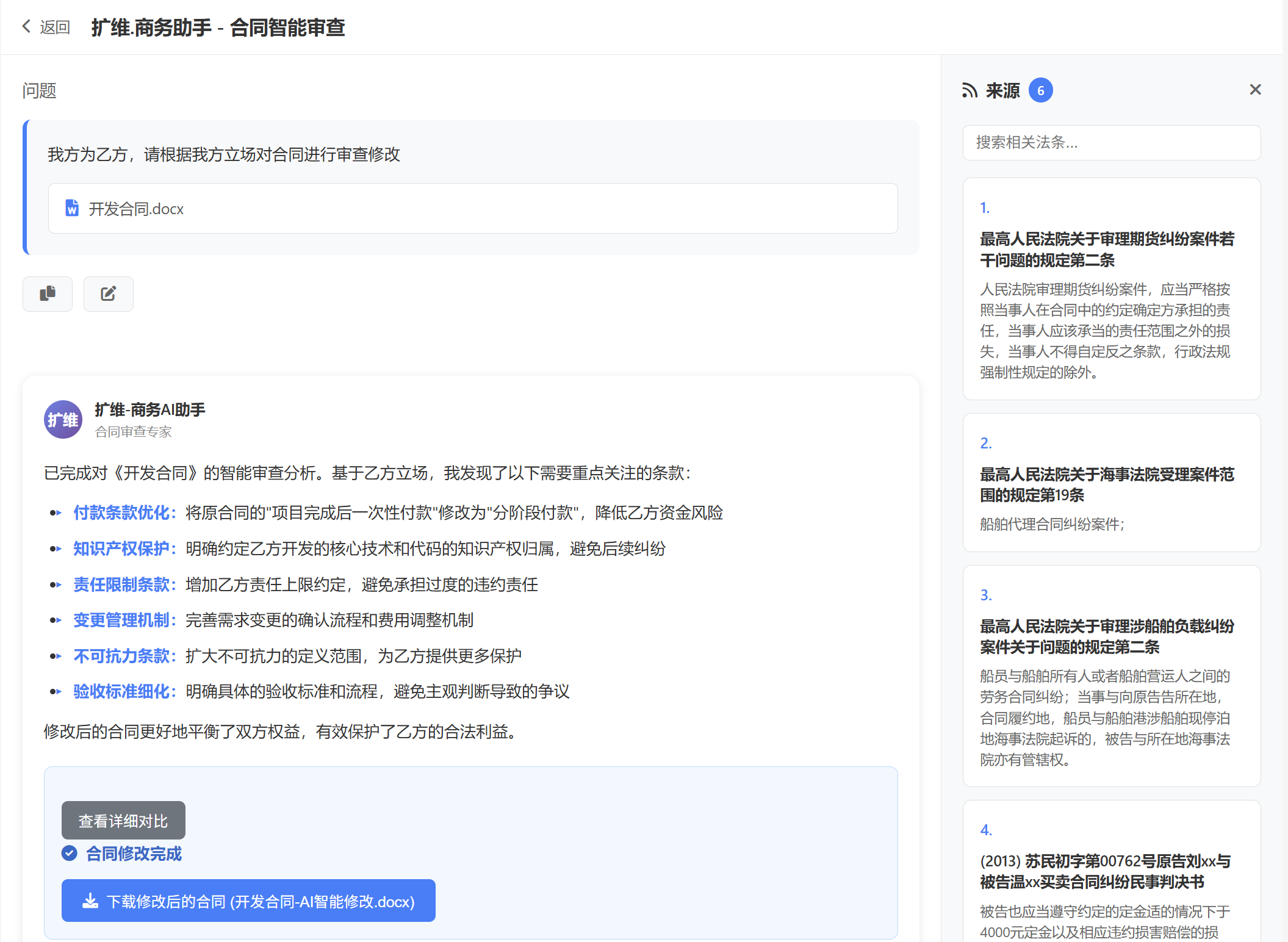
Task: Click the 付款条款优化 highlighted item
Action: click(124, 512)
